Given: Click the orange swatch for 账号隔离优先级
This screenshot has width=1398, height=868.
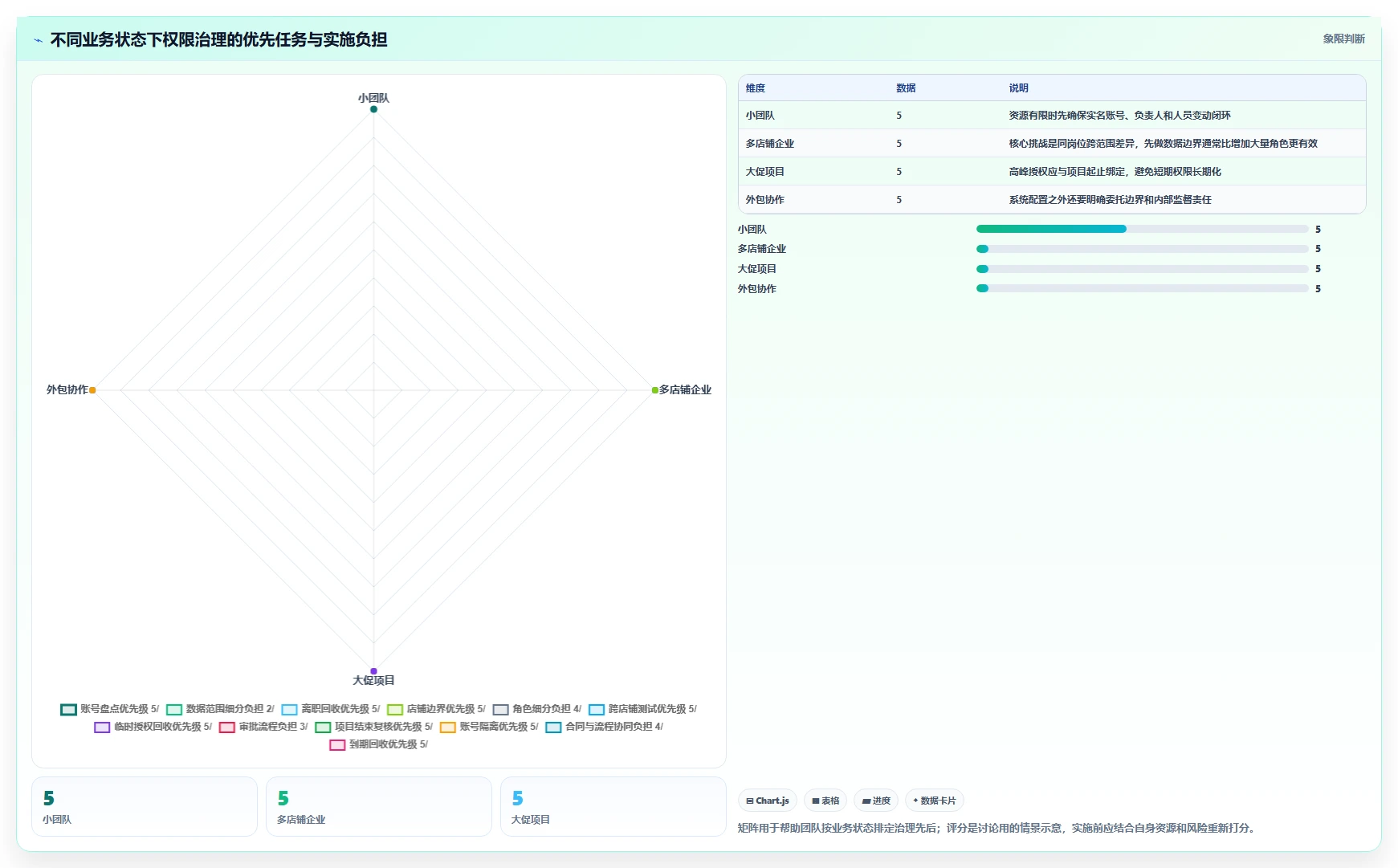Looking at the screenshot, I should click(x=447, y=727).
